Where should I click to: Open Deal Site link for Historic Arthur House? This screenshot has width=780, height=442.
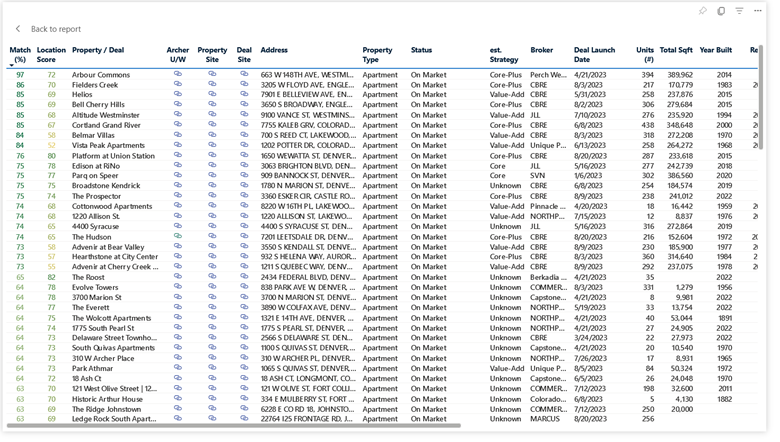click(244, 398)
